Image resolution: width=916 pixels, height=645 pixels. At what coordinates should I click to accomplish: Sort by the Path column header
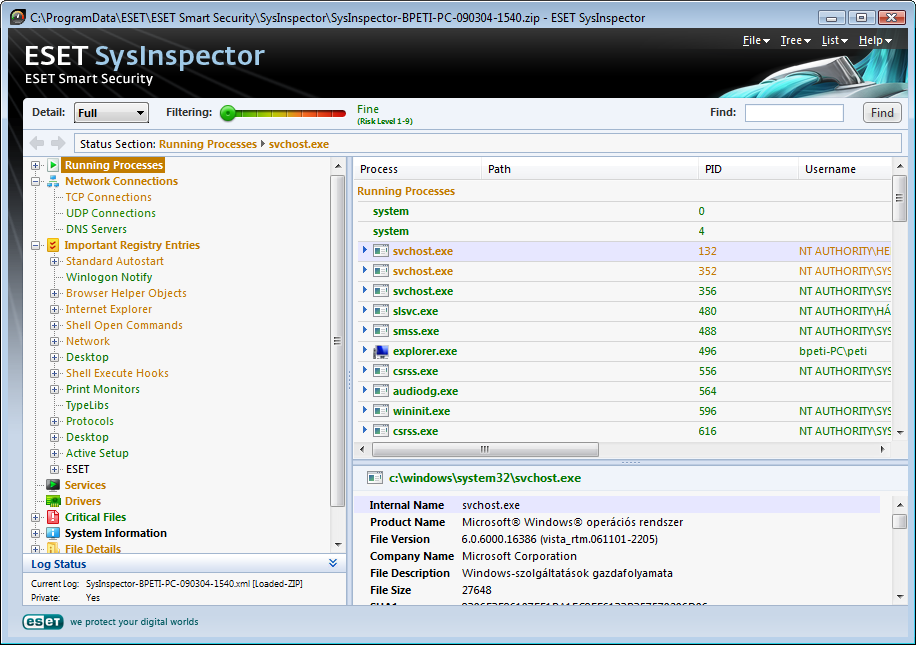pyautogui.click(x=590, y=169)
